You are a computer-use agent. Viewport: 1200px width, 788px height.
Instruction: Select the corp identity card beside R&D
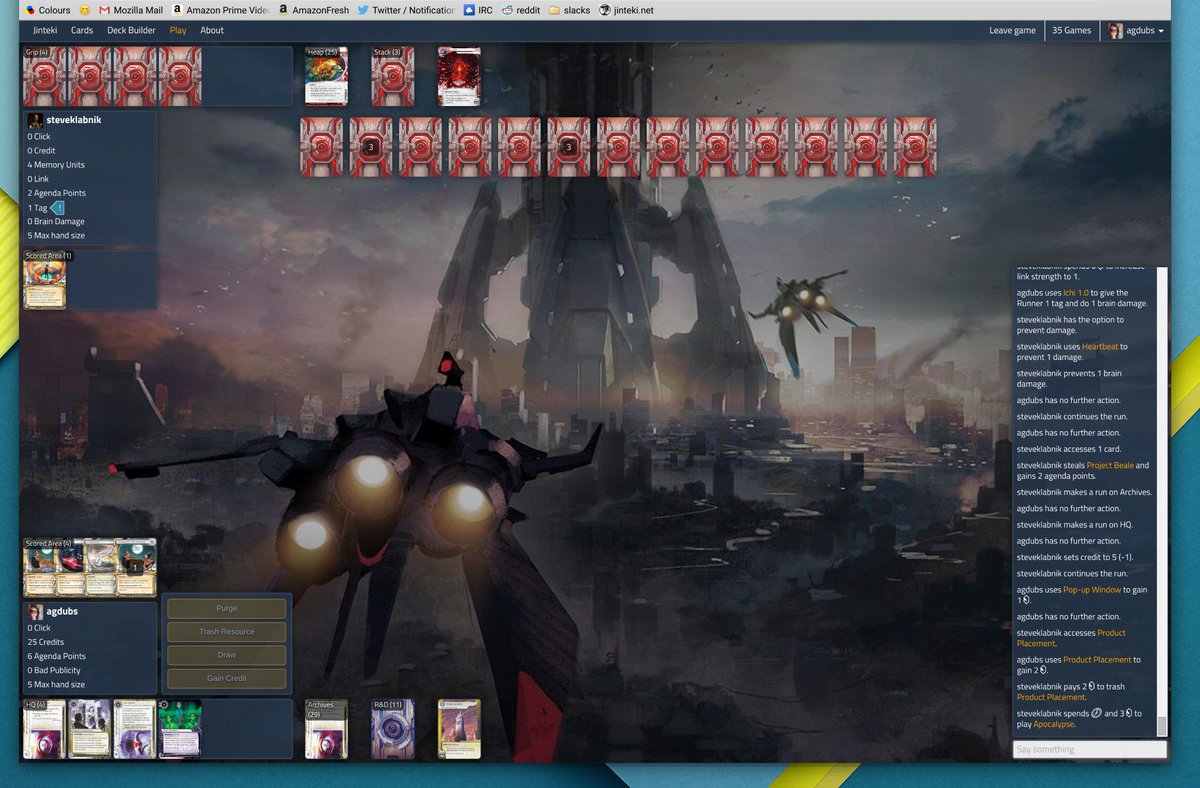click(459, 729)
